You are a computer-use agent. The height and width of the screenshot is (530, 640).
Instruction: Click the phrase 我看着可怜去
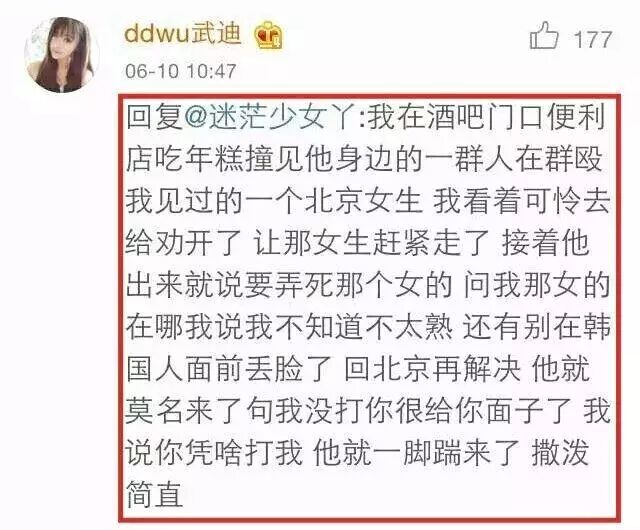[x=522, y=202]
